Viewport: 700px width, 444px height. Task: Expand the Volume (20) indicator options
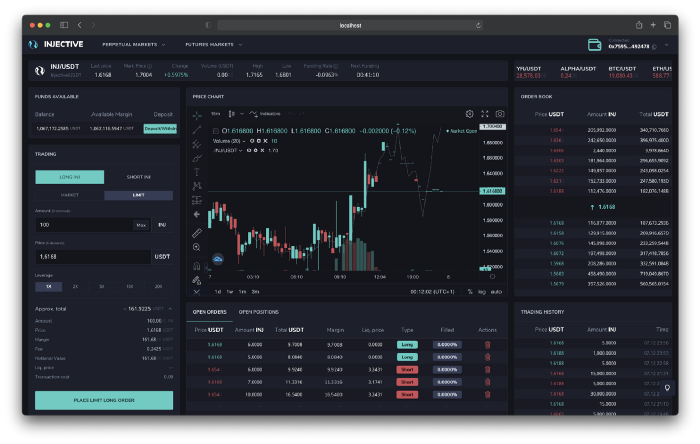tap(244, 141)
